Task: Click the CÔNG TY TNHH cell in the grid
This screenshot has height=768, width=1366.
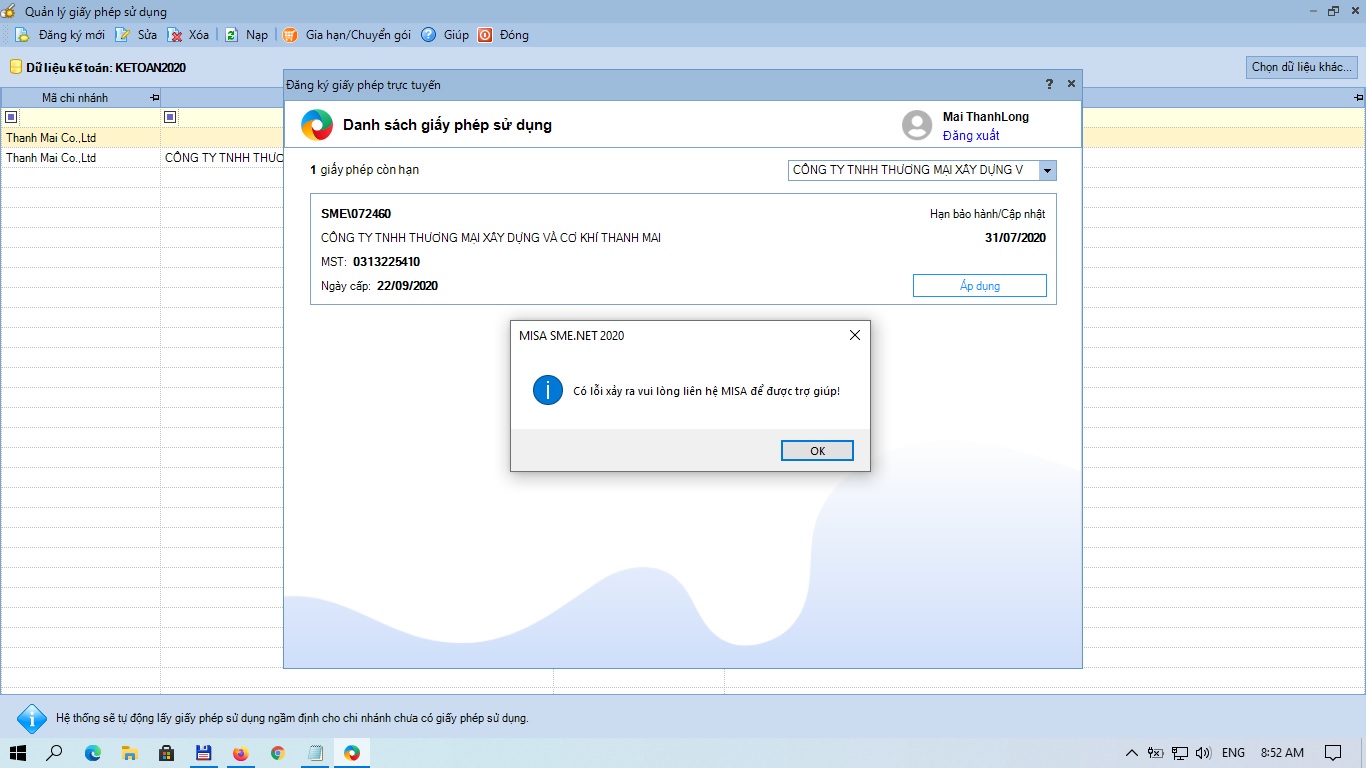Action: [223, 158]
